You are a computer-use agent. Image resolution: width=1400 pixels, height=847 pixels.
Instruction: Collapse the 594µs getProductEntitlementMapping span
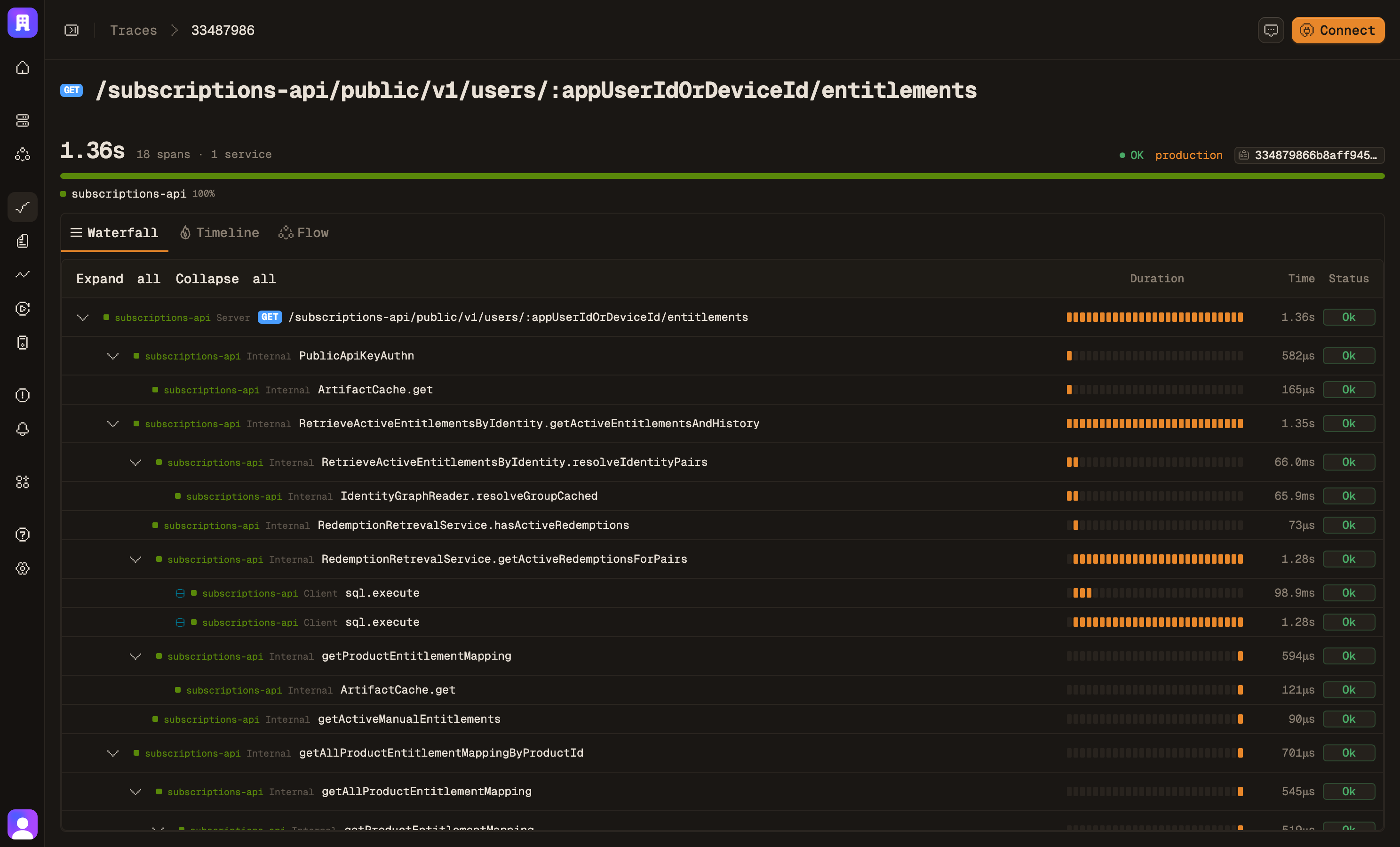135,656
